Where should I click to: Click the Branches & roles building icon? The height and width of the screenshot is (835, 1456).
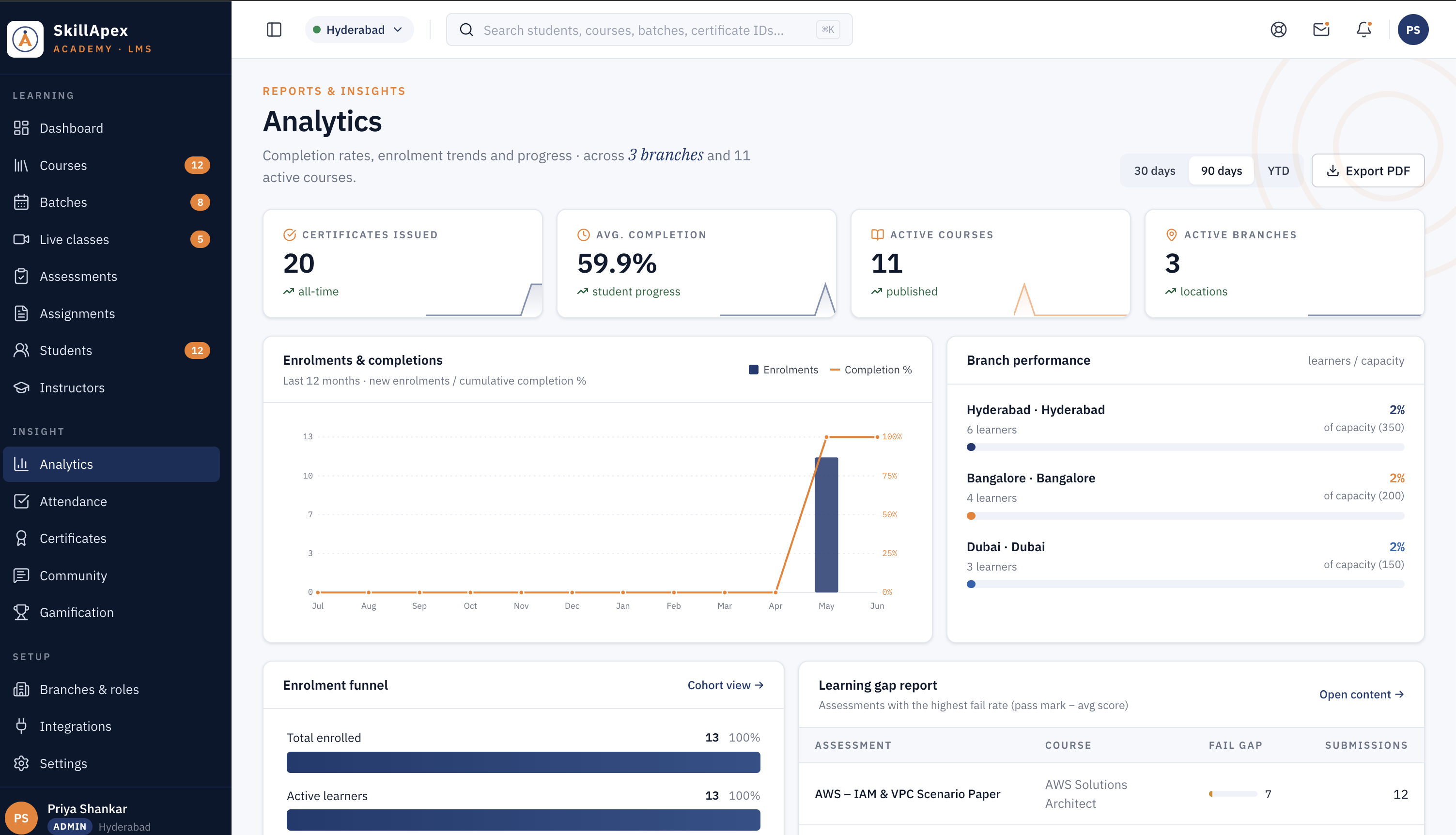point(21,689)
